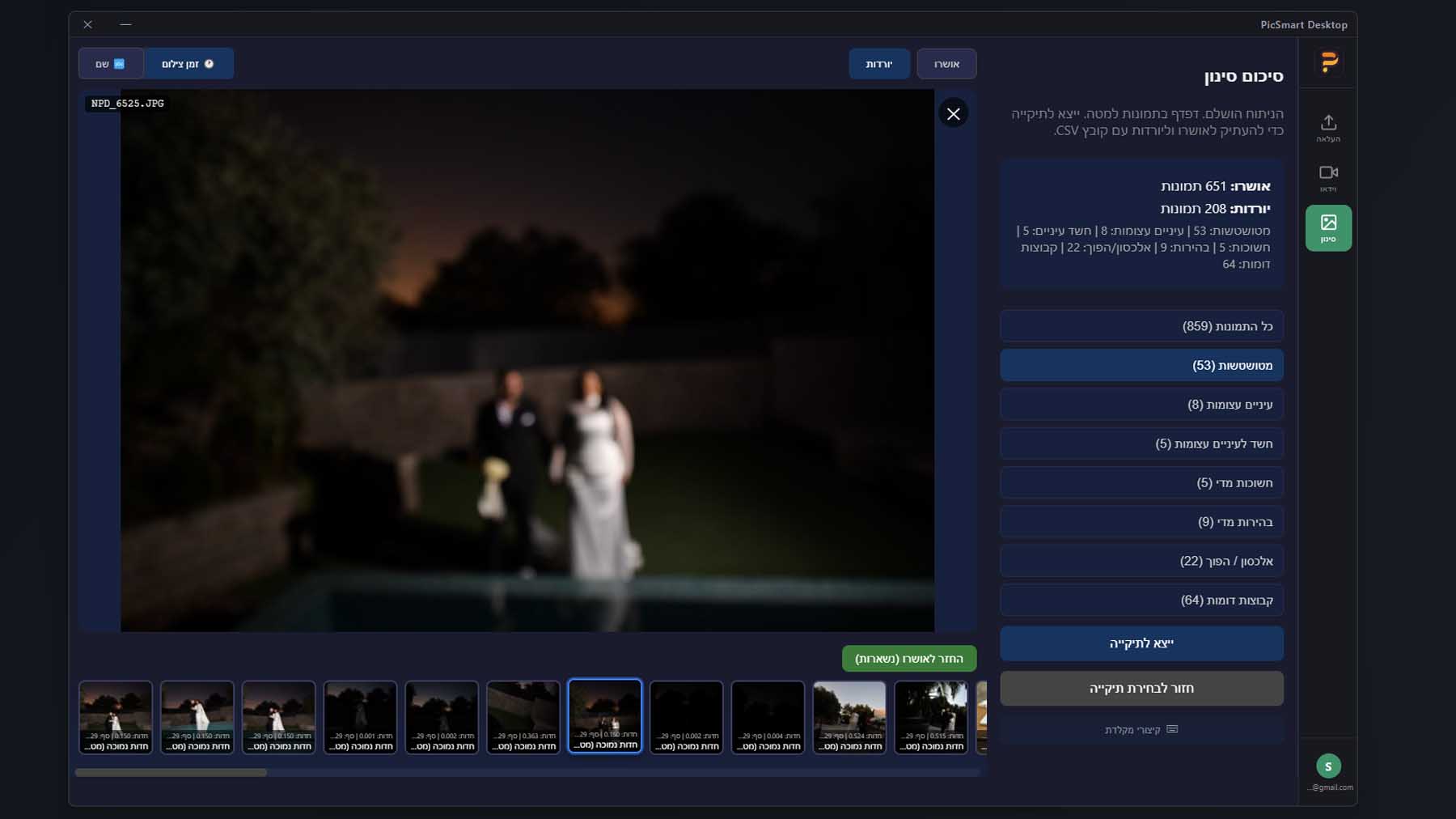Filter by too dark (חשוכות מדי 5)
Screen dimensions: 1456x819
click(1141, 483)
